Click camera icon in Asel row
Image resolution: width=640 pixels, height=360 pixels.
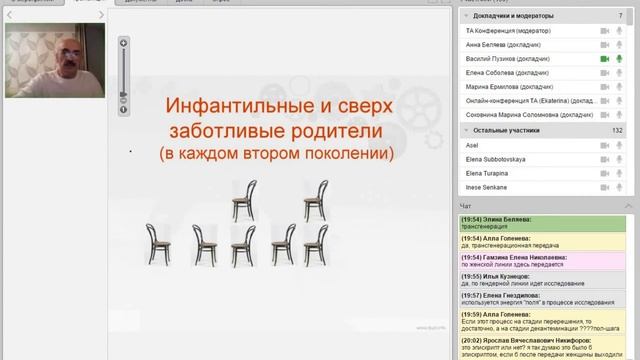[604, 145]
